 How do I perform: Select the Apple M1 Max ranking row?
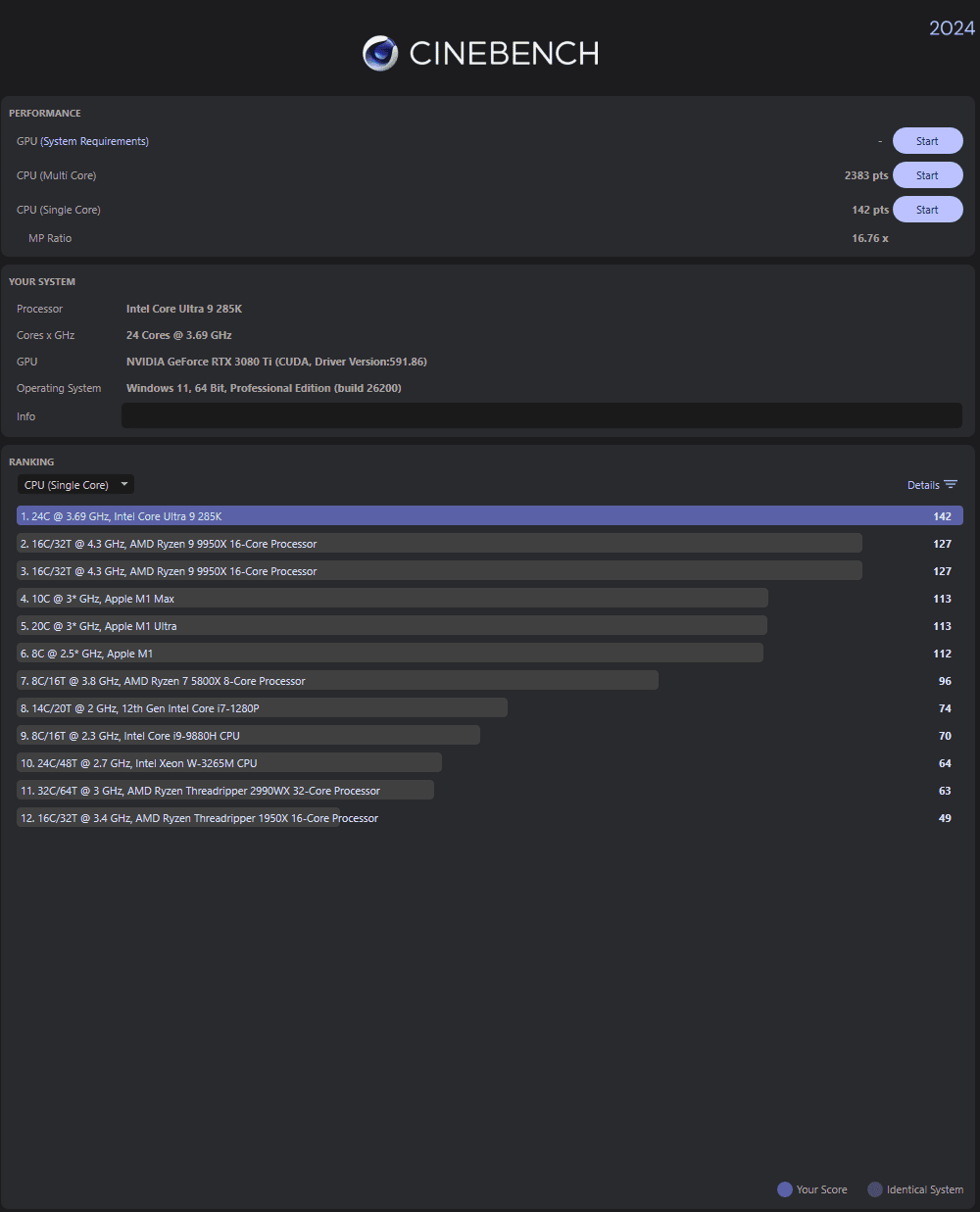coord(490,599)
